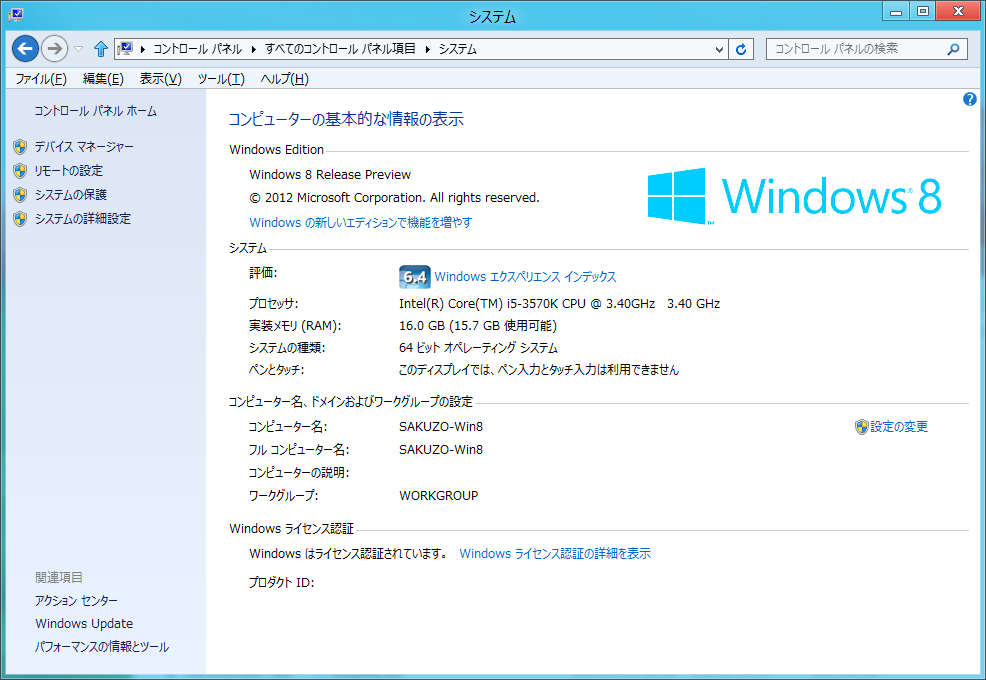
Task: Click the shield icon beside リモートの設定
Action: tap(20, 170)
